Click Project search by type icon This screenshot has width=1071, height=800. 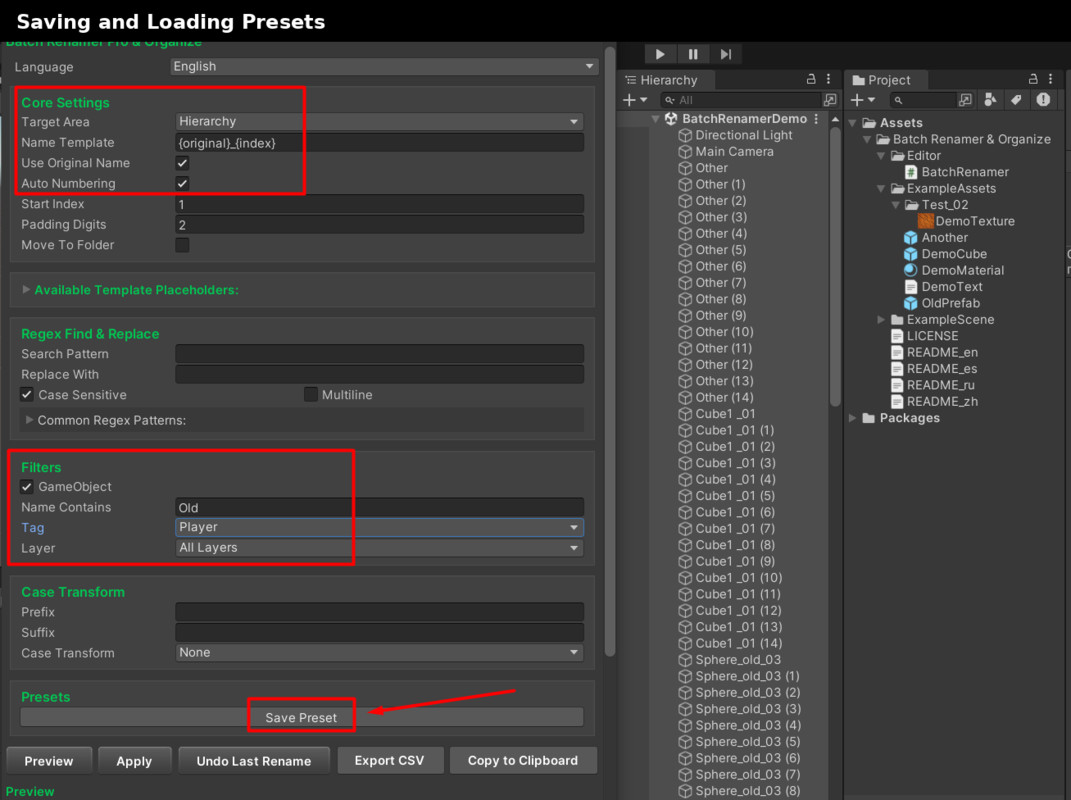tap(965, 100)
